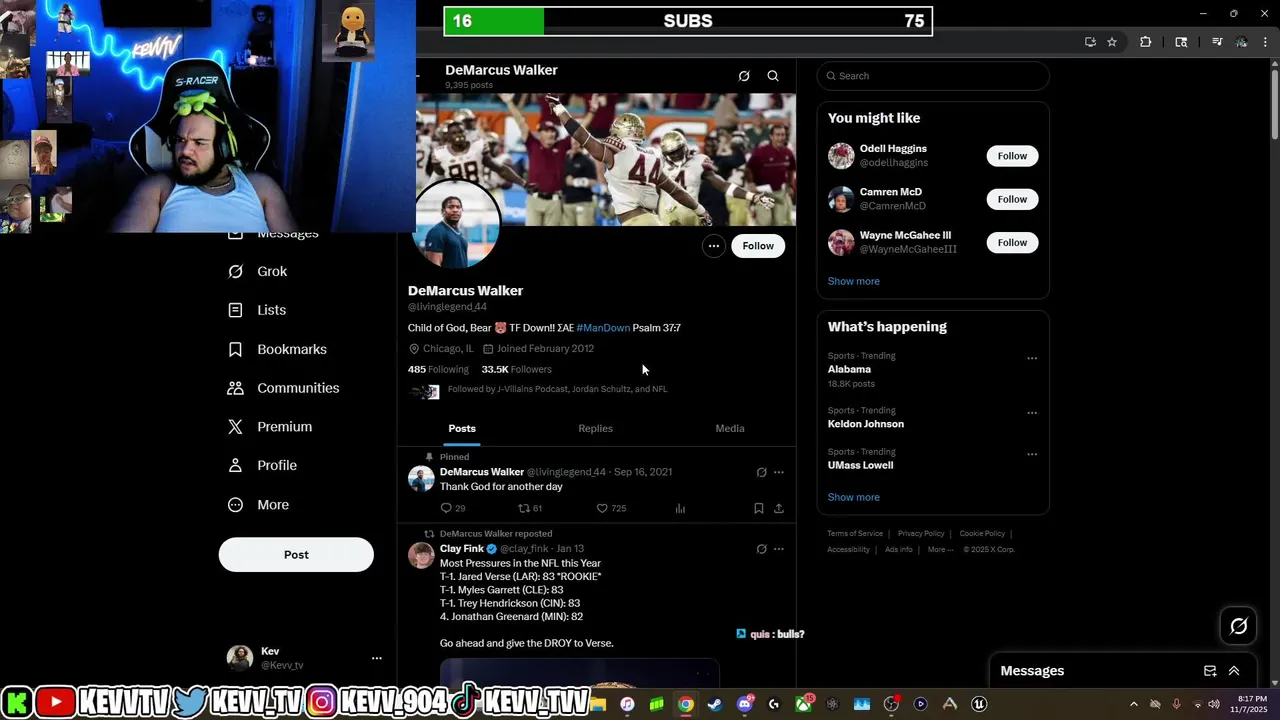The image size is (1280, 720).
Task: Open more options on Clay Fink post
Action: (779, 549)
